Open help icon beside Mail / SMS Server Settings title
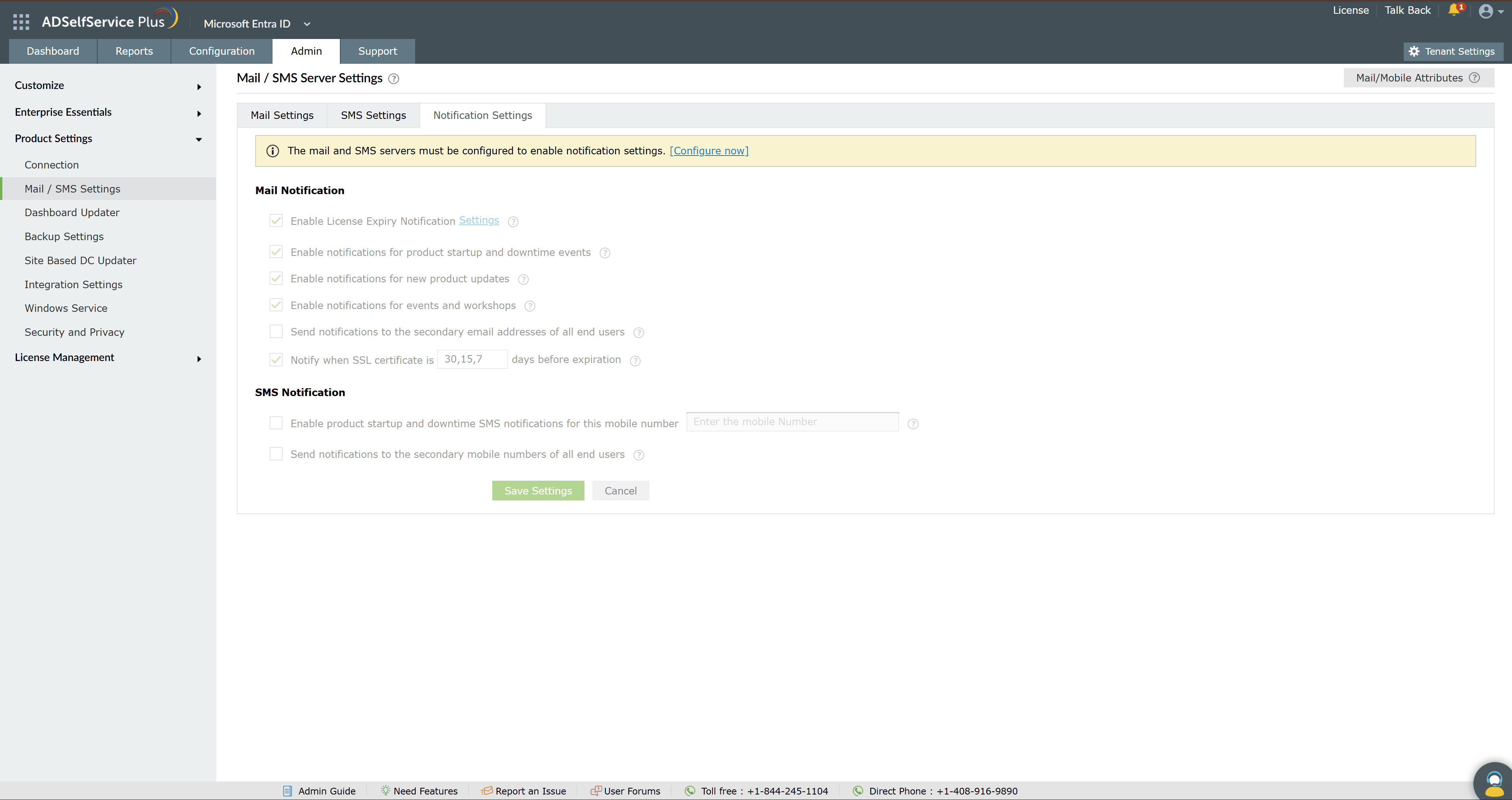Screen dimensions: 1512x800 pyautogui.click(x=394, y=79)
